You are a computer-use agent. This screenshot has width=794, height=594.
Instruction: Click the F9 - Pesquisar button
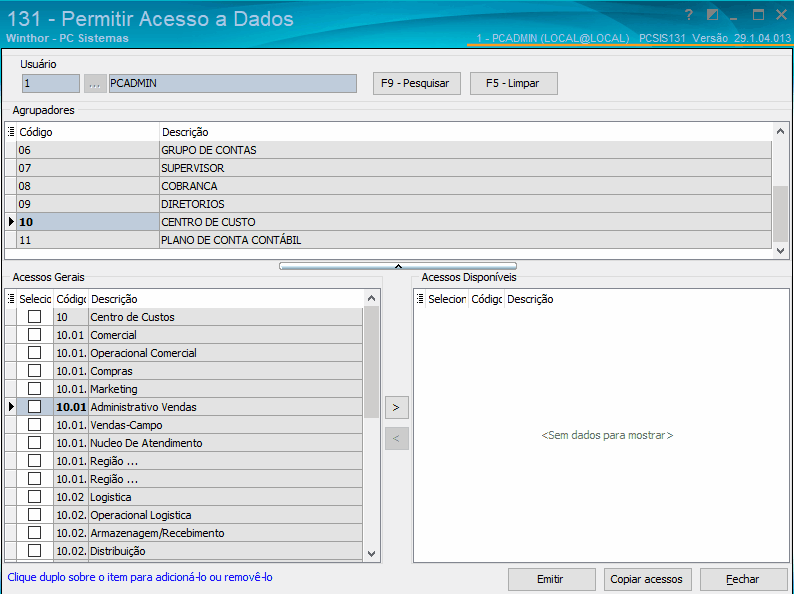coord(417,84)
